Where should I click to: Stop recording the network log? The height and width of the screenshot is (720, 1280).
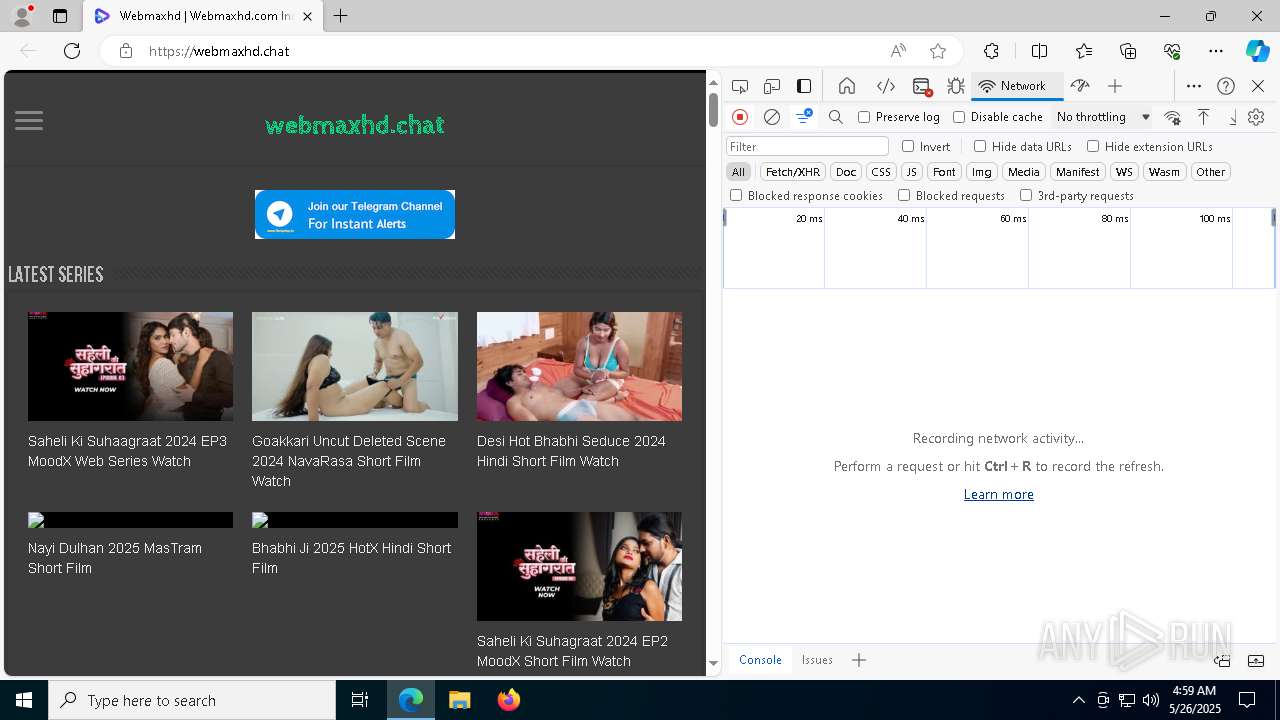pos(740,117)
